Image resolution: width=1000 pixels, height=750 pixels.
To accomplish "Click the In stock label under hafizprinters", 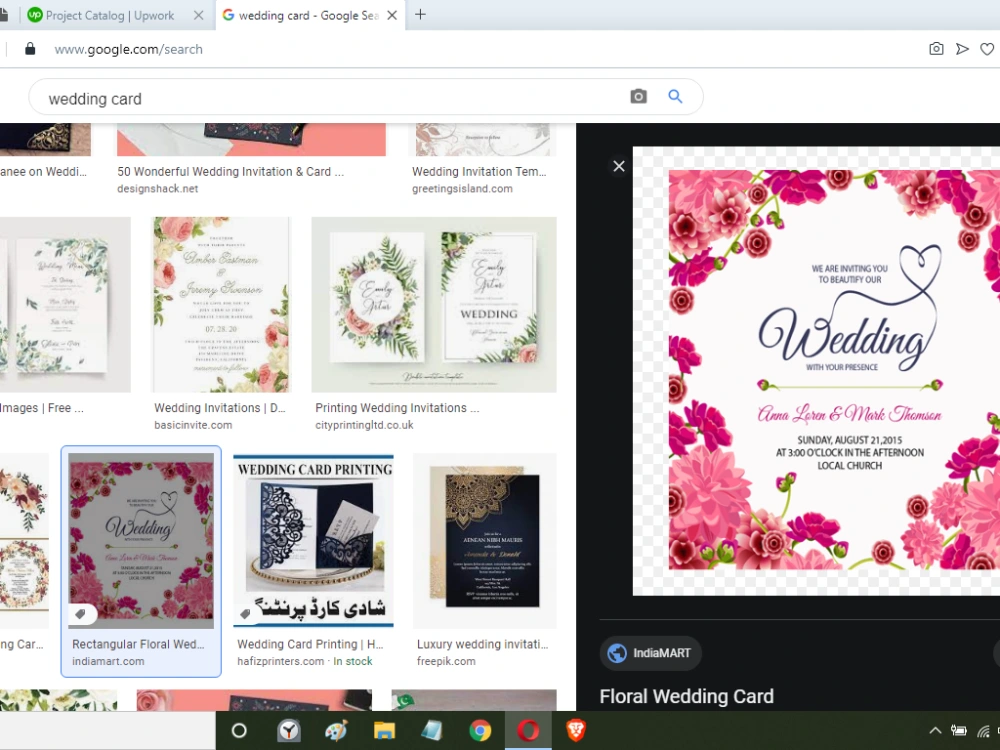I will point(353,661).
